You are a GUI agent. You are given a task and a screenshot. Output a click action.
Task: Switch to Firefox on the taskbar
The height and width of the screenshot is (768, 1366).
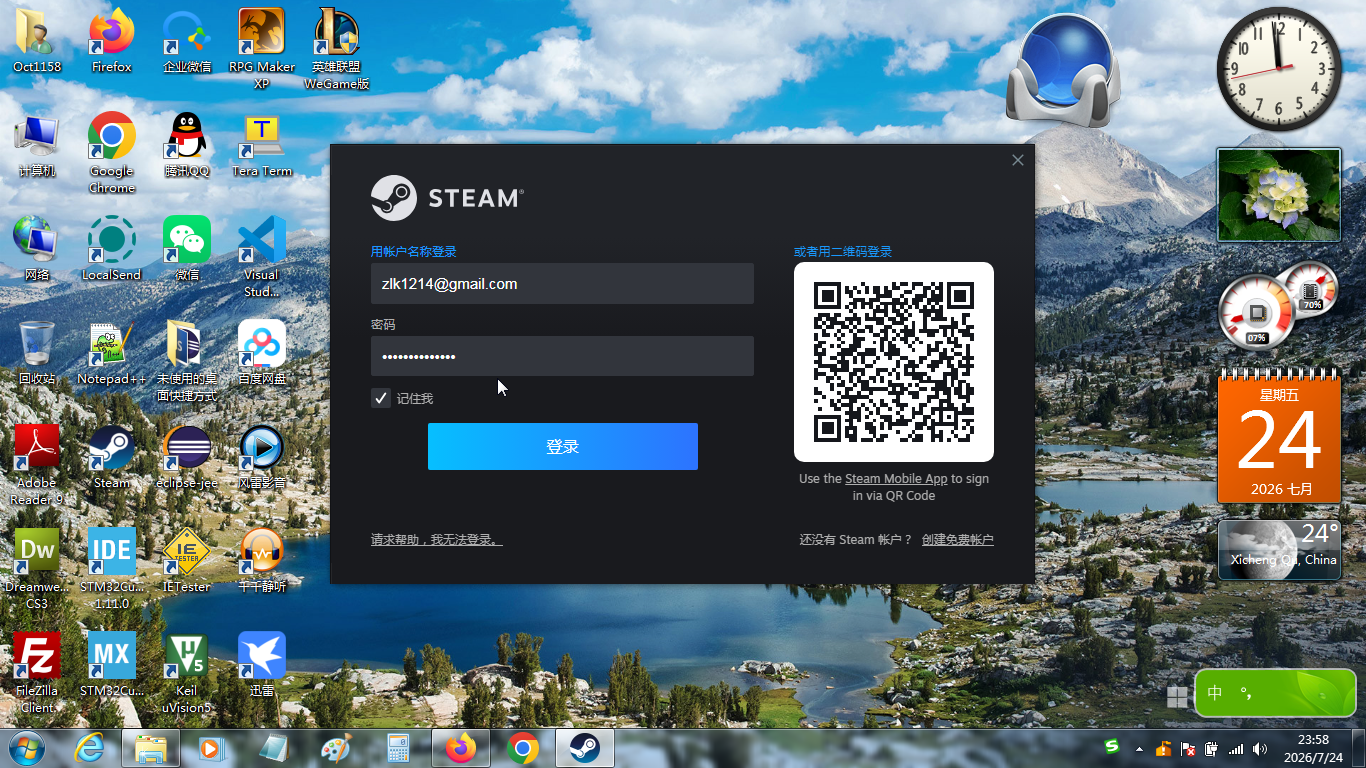click(461, 748)
